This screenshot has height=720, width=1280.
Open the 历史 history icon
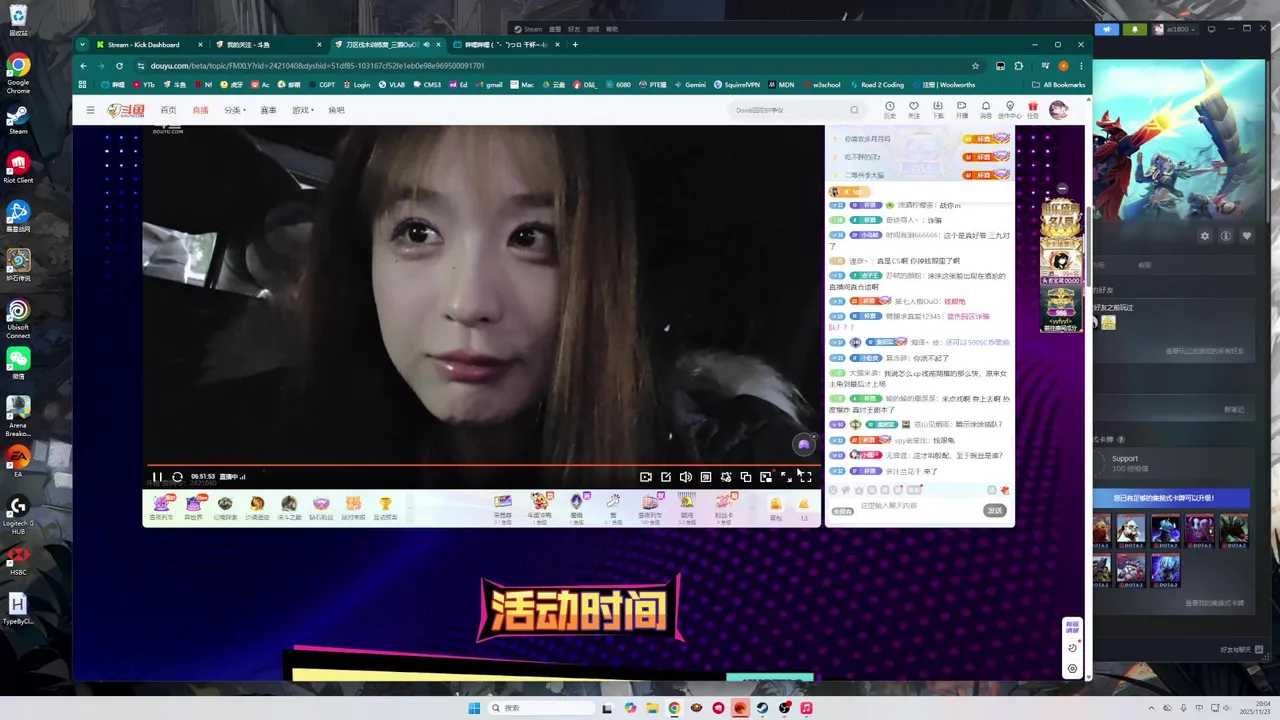click(890, 109)
